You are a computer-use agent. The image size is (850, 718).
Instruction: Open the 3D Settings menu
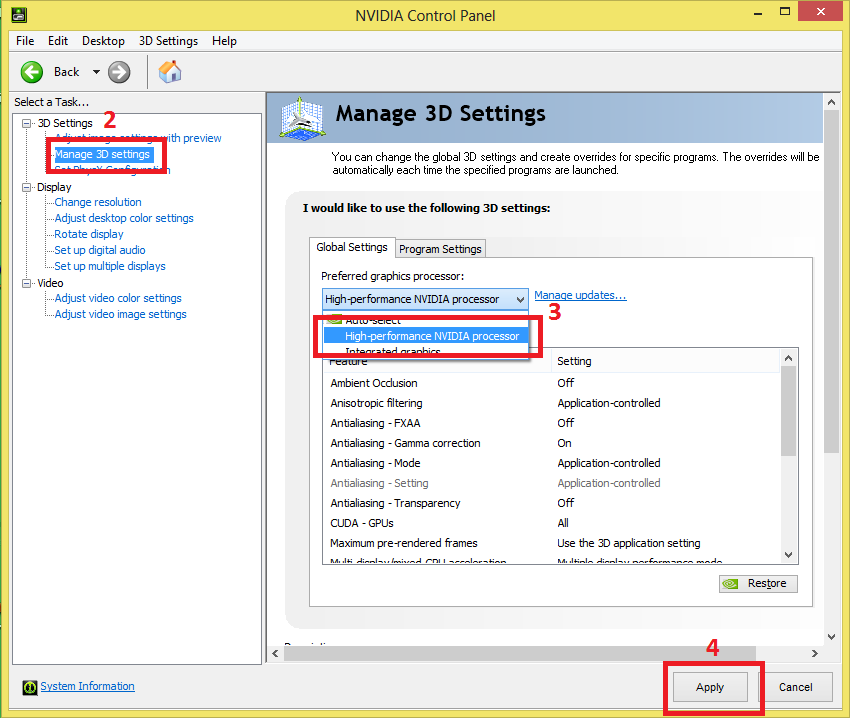pos(168,41)
